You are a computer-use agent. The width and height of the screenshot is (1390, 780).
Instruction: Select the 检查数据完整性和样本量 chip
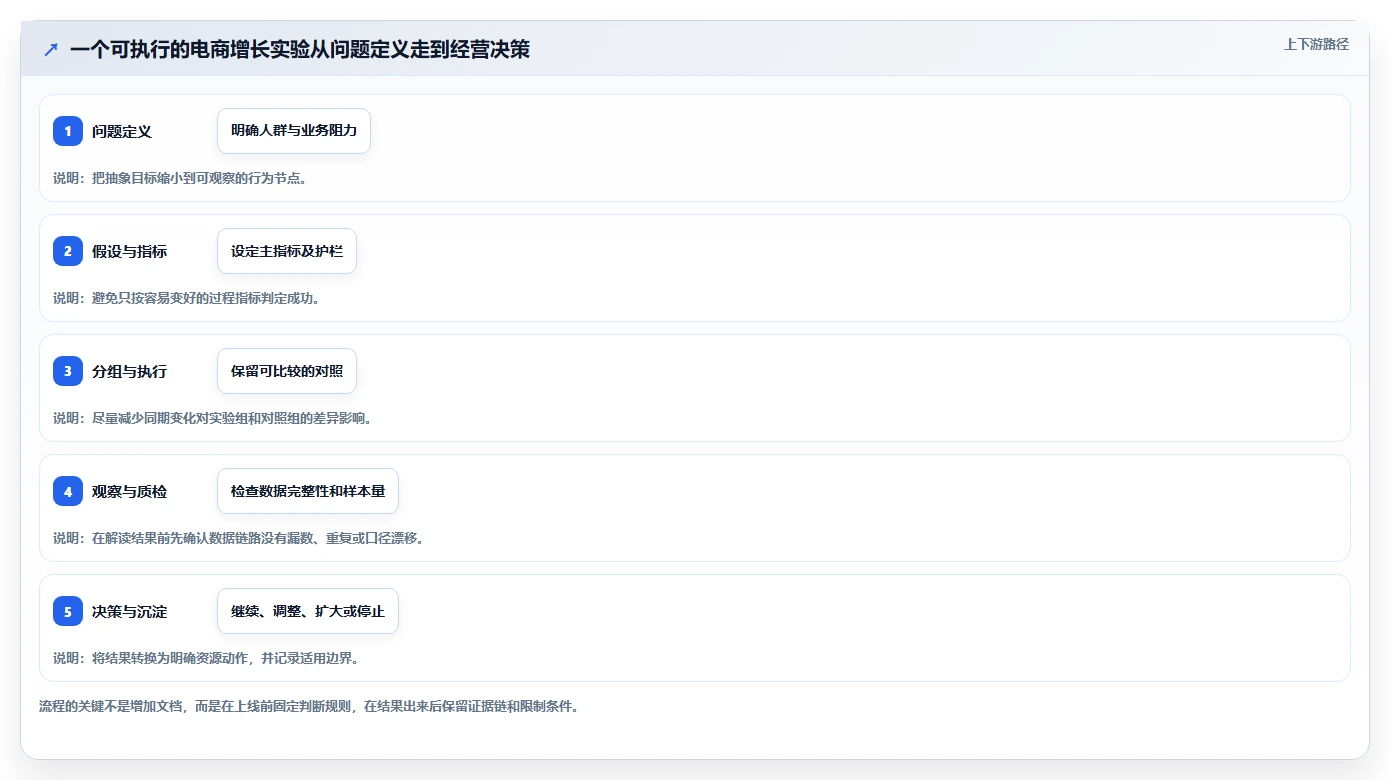308,491
